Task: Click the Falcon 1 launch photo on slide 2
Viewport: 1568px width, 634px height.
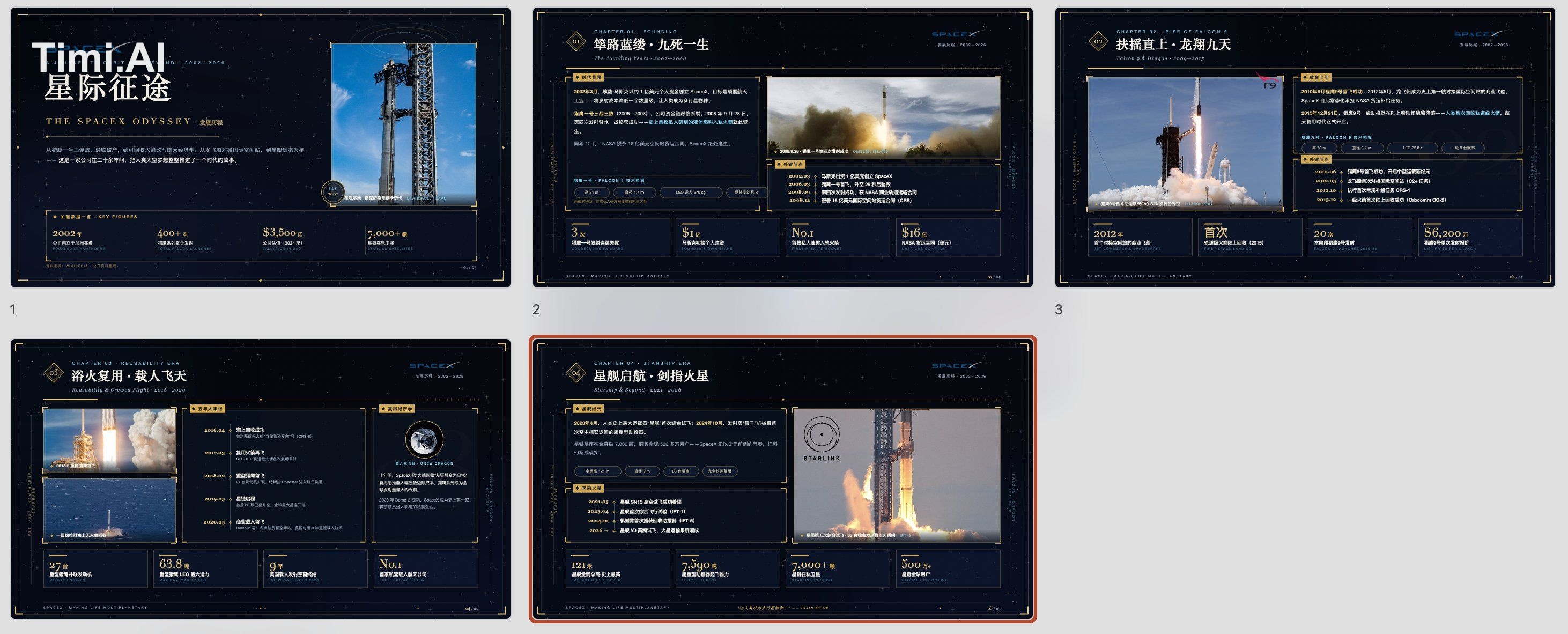Action: coord(883,117)
